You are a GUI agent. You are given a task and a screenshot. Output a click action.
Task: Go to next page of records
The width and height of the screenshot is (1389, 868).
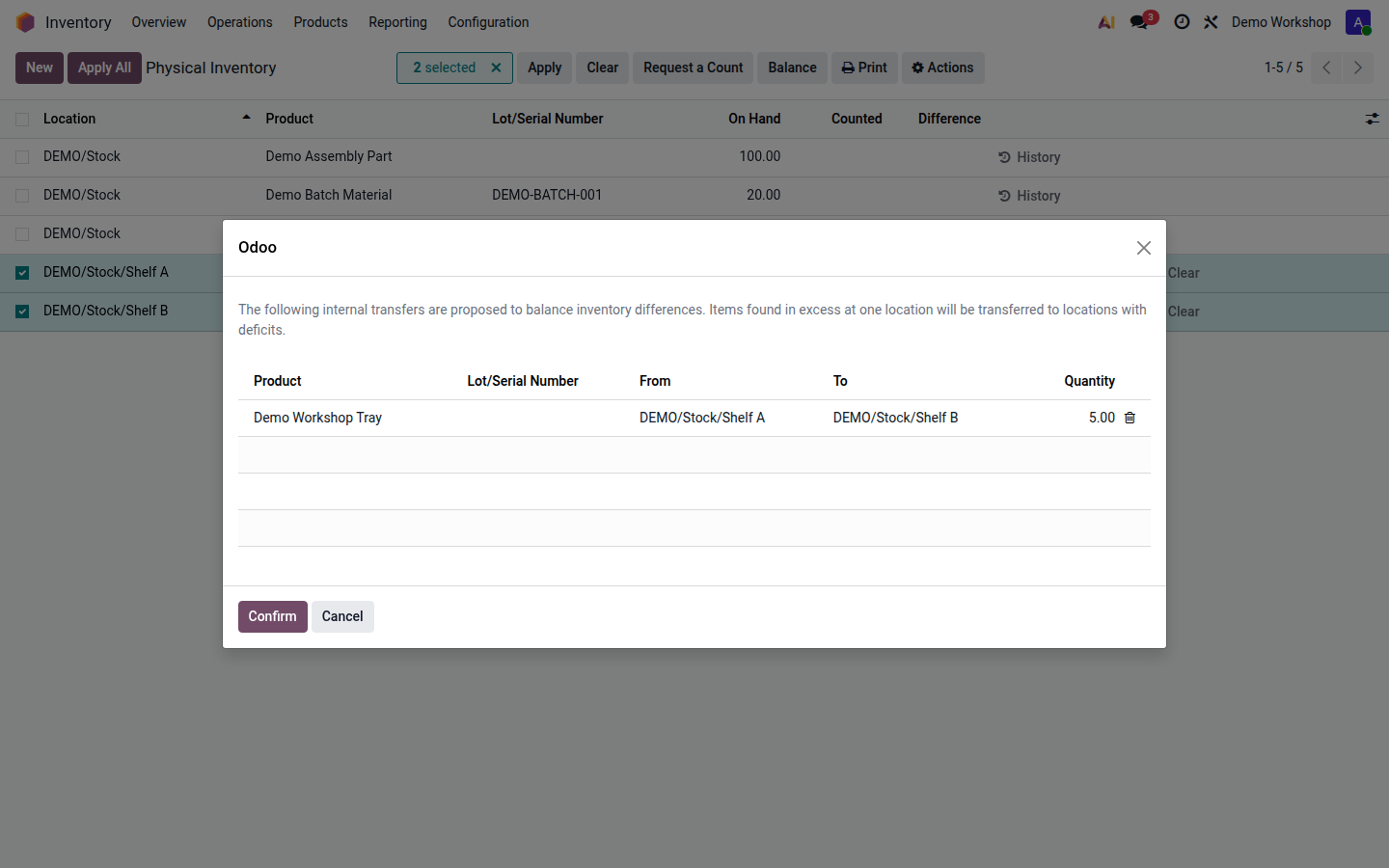[1357, 68]
